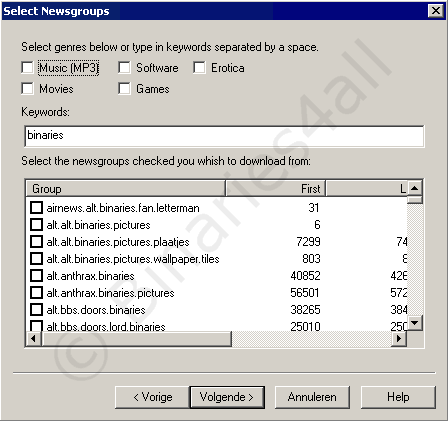This screenshot has height=421, width=448.
Task: Click First value 803
Action: 311,259
